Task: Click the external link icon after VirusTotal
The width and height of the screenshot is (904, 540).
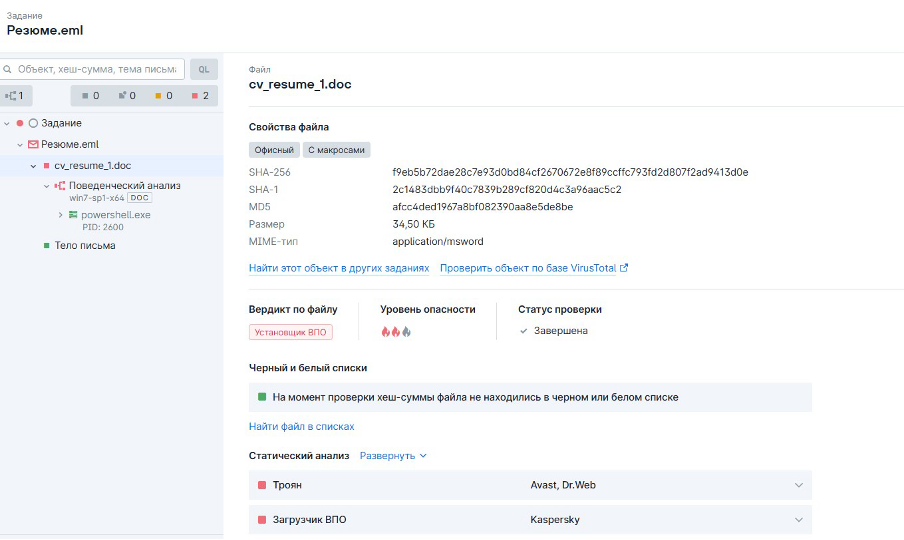Action: click(624, 268)
